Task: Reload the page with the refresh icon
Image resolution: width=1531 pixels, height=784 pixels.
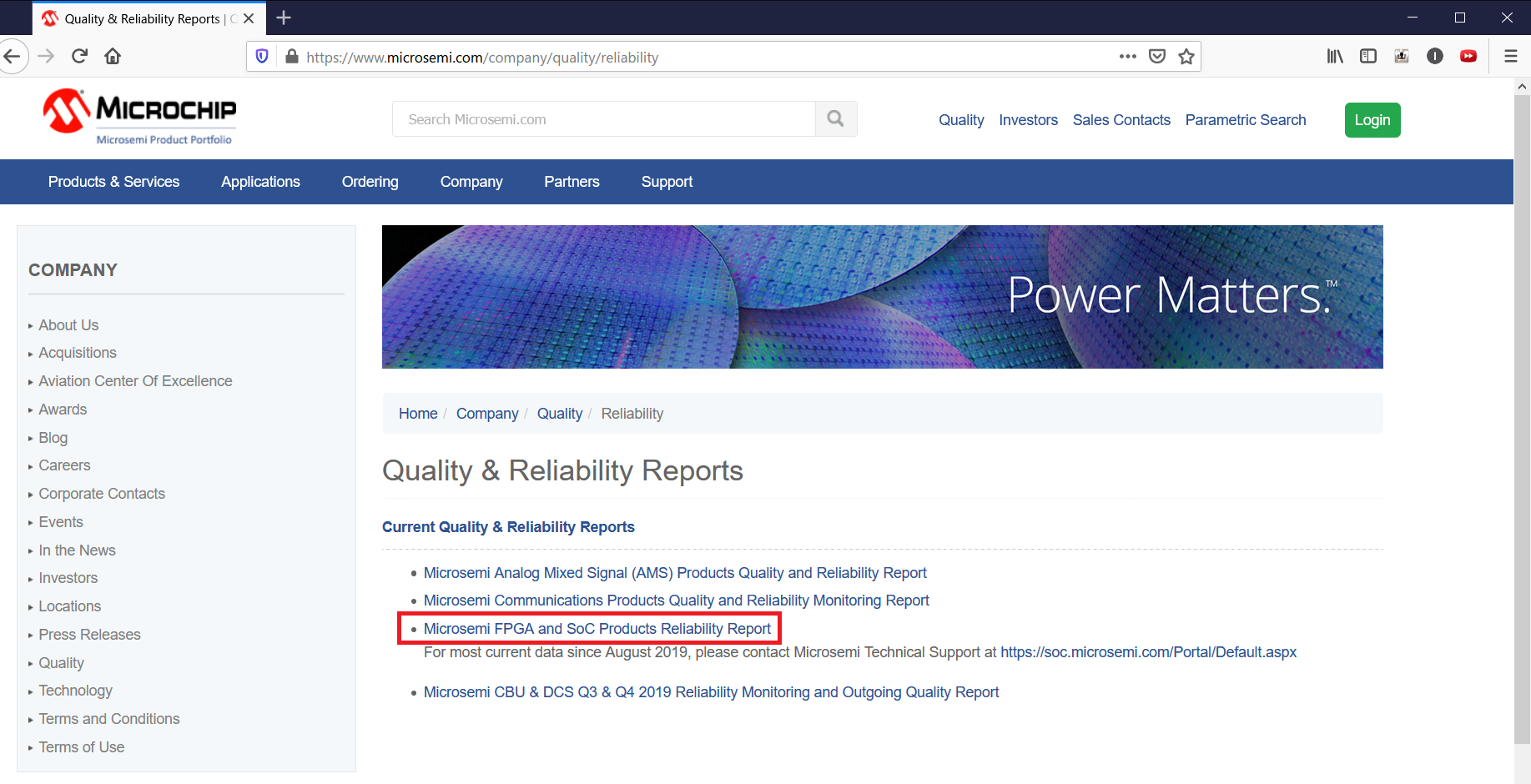Action: click(80, 57)
